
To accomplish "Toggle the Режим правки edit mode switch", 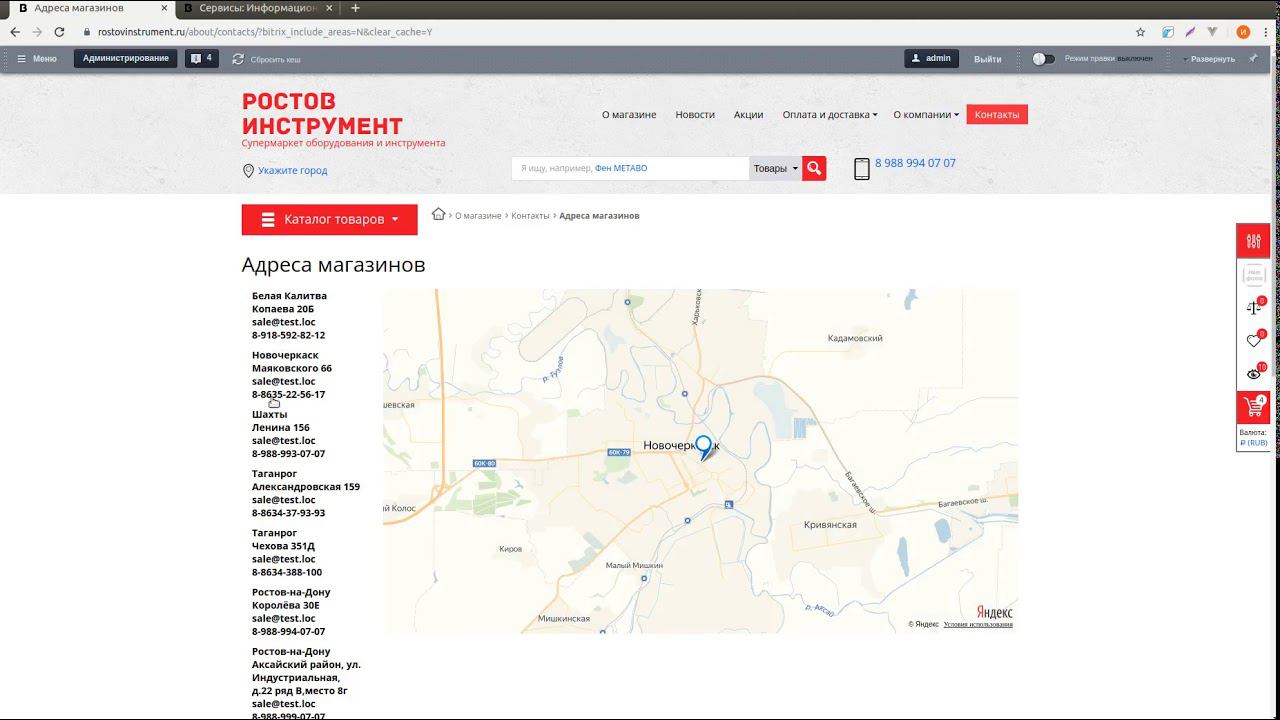I will click(1043, 59).
